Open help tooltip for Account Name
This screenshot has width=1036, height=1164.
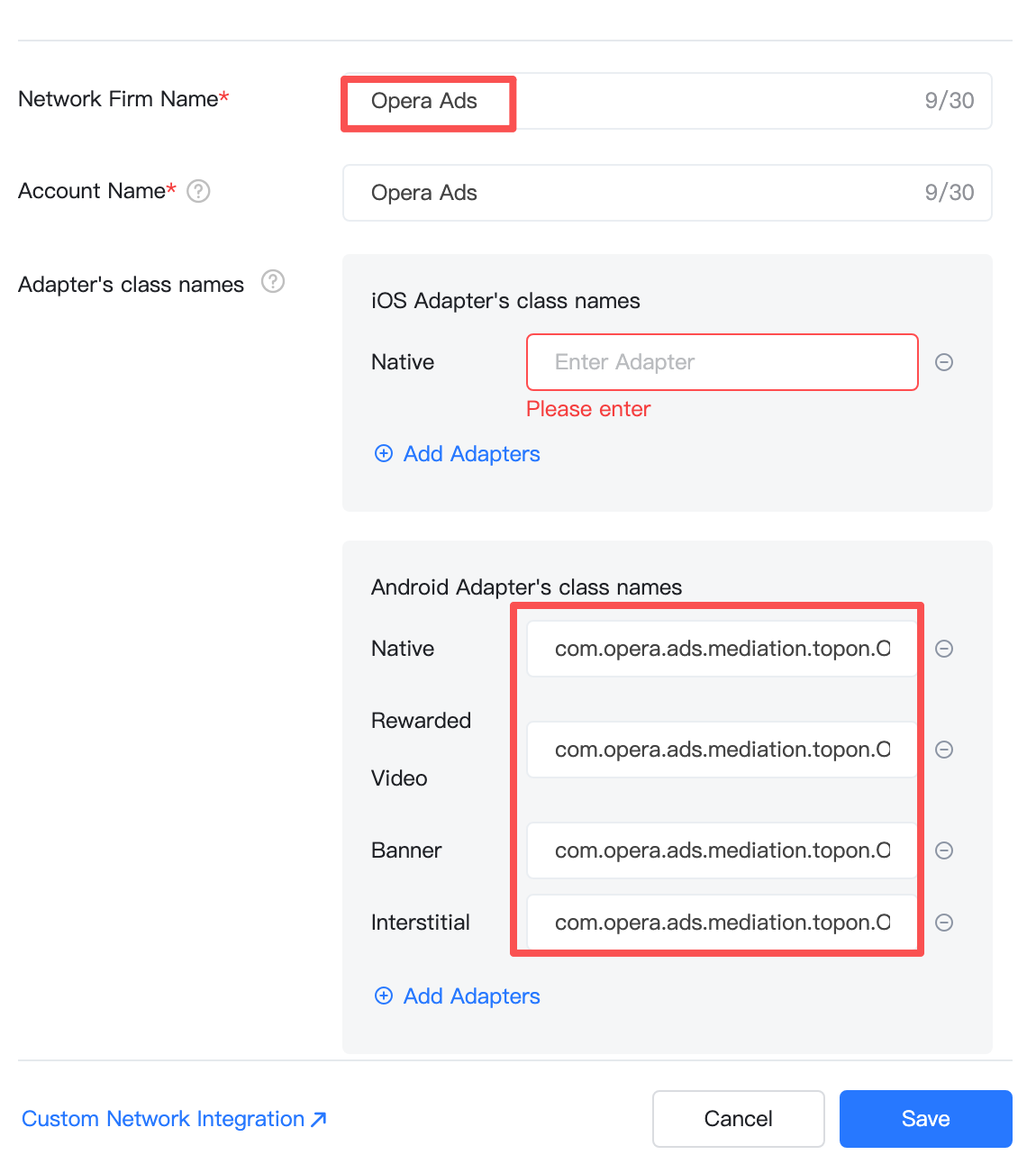[199, 191]
